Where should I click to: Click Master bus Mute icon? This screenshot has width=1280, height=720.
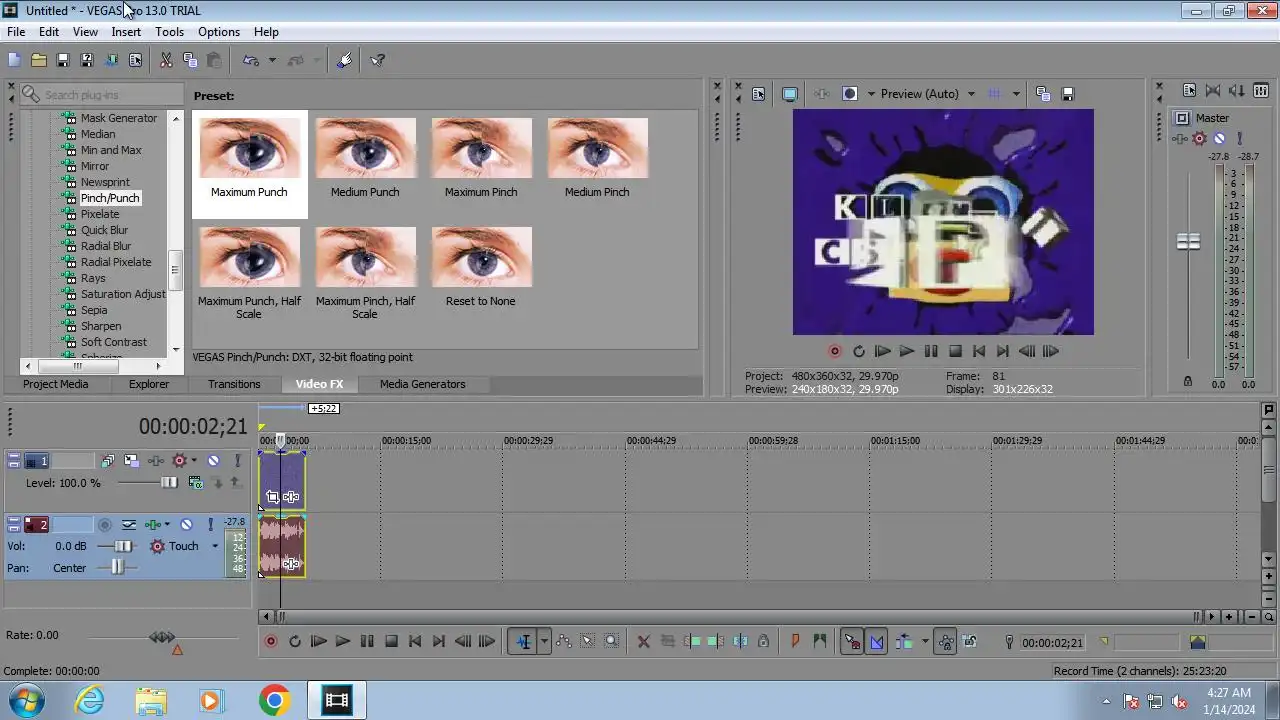1219,138
